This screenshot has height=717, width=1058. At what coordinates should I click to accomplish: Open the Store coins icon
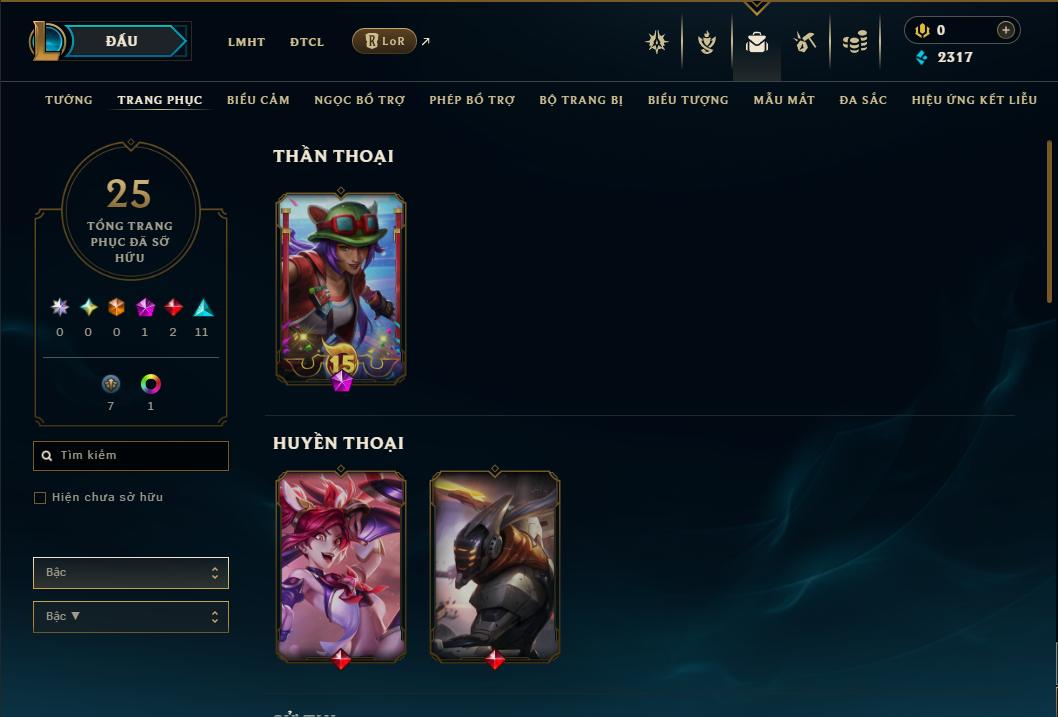point(855,42)
